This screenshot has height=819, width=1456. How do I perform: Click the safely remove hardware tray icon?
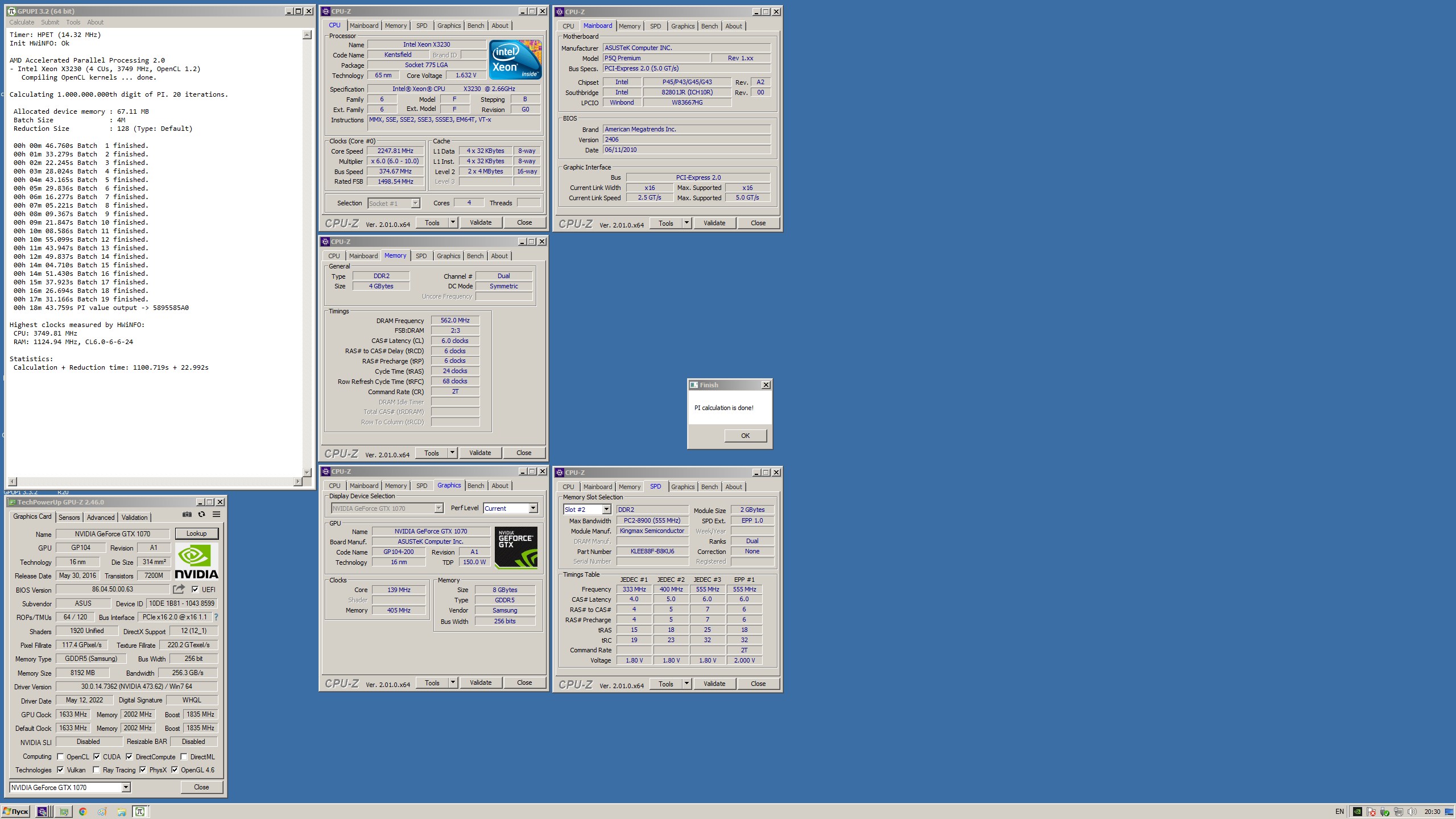point(1385,812)
